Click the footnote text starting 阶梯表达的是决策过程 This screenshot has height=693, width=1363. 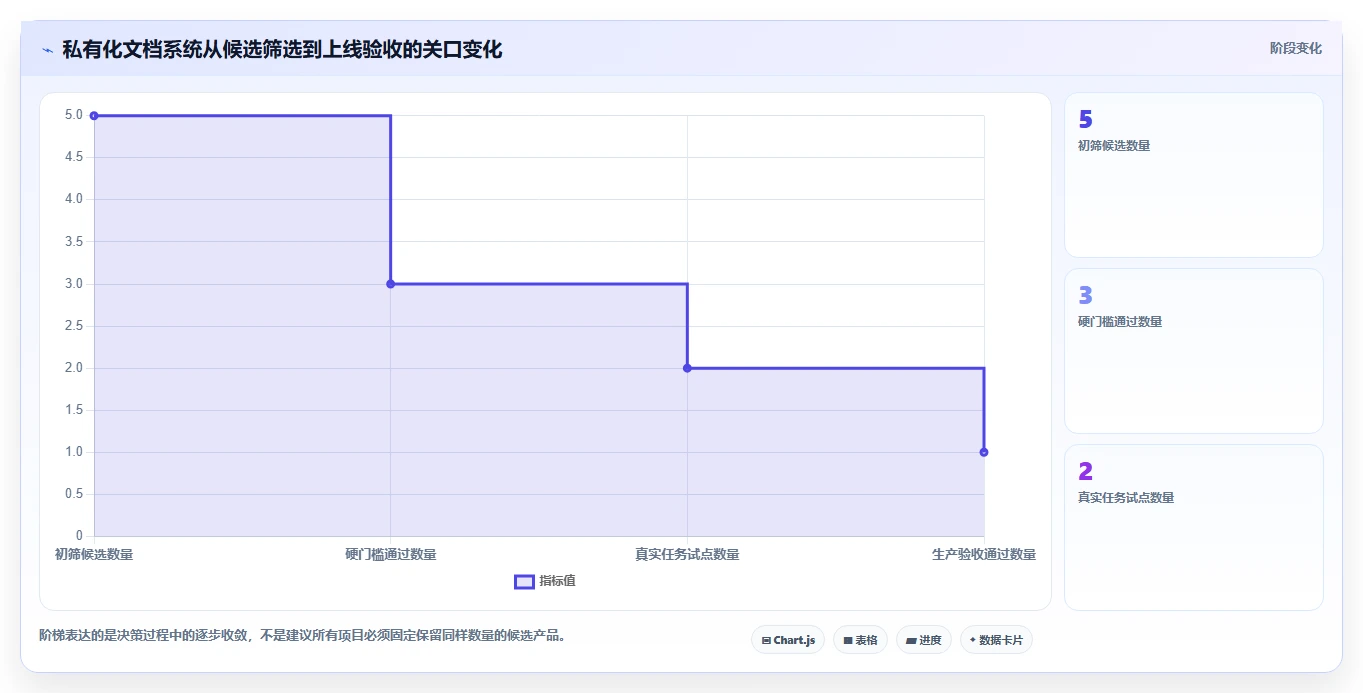[302, 635]
